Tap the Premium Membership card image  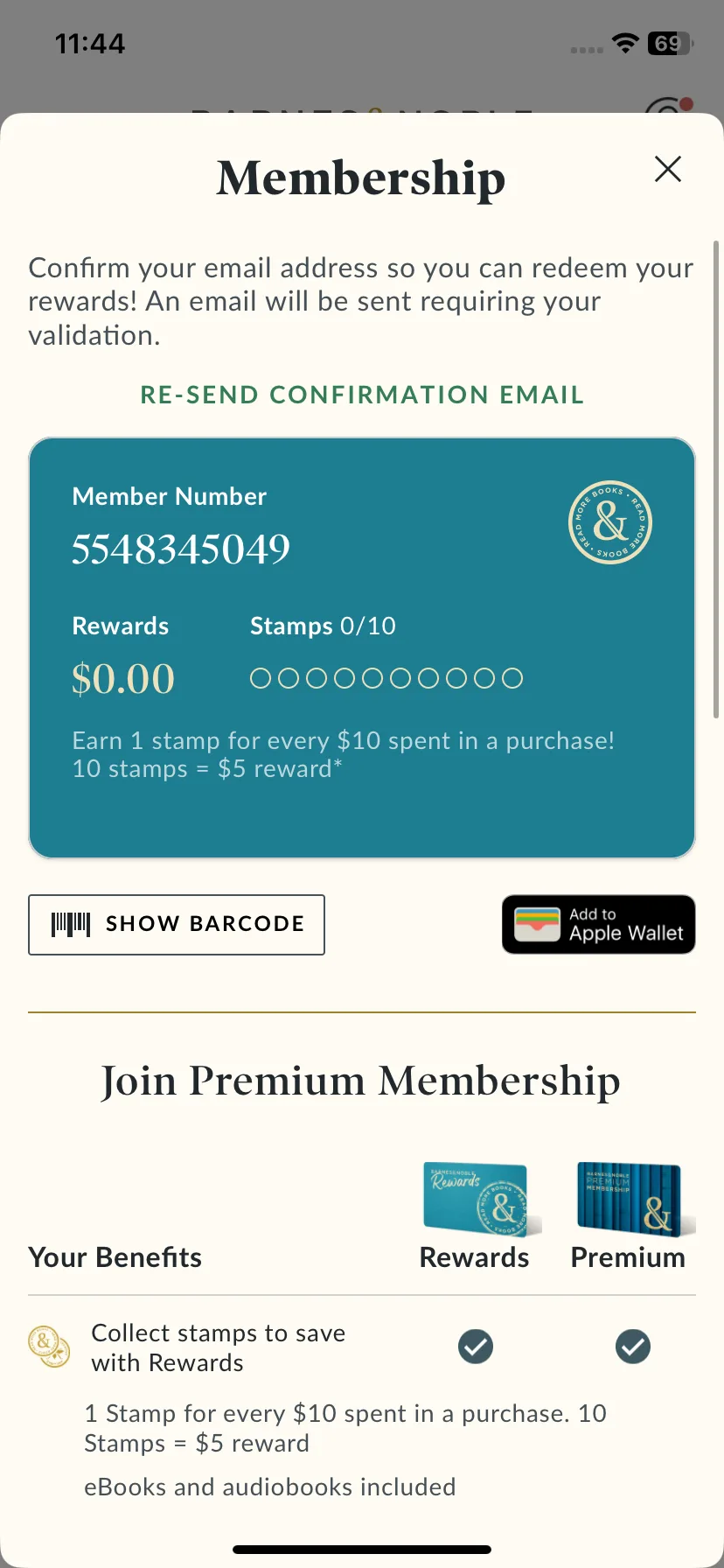click(x=636, y=1199)
